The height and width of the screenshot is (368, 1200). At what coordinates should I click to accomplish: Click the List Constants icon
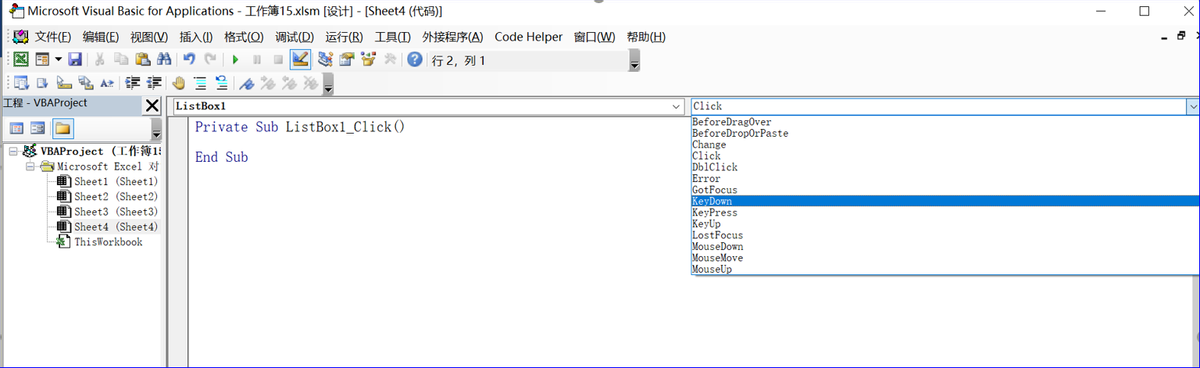point(43,84)
